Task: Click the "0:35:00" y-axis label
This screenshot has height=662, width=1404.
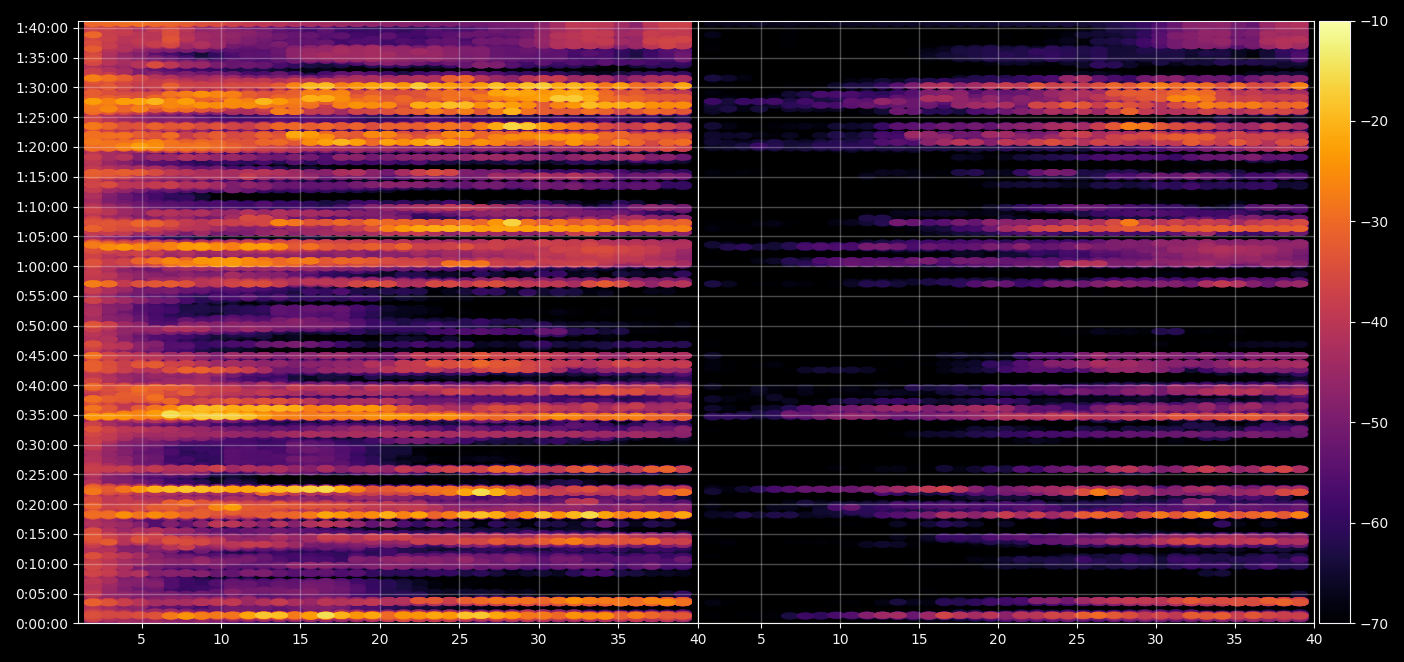Action: (42, 415)
